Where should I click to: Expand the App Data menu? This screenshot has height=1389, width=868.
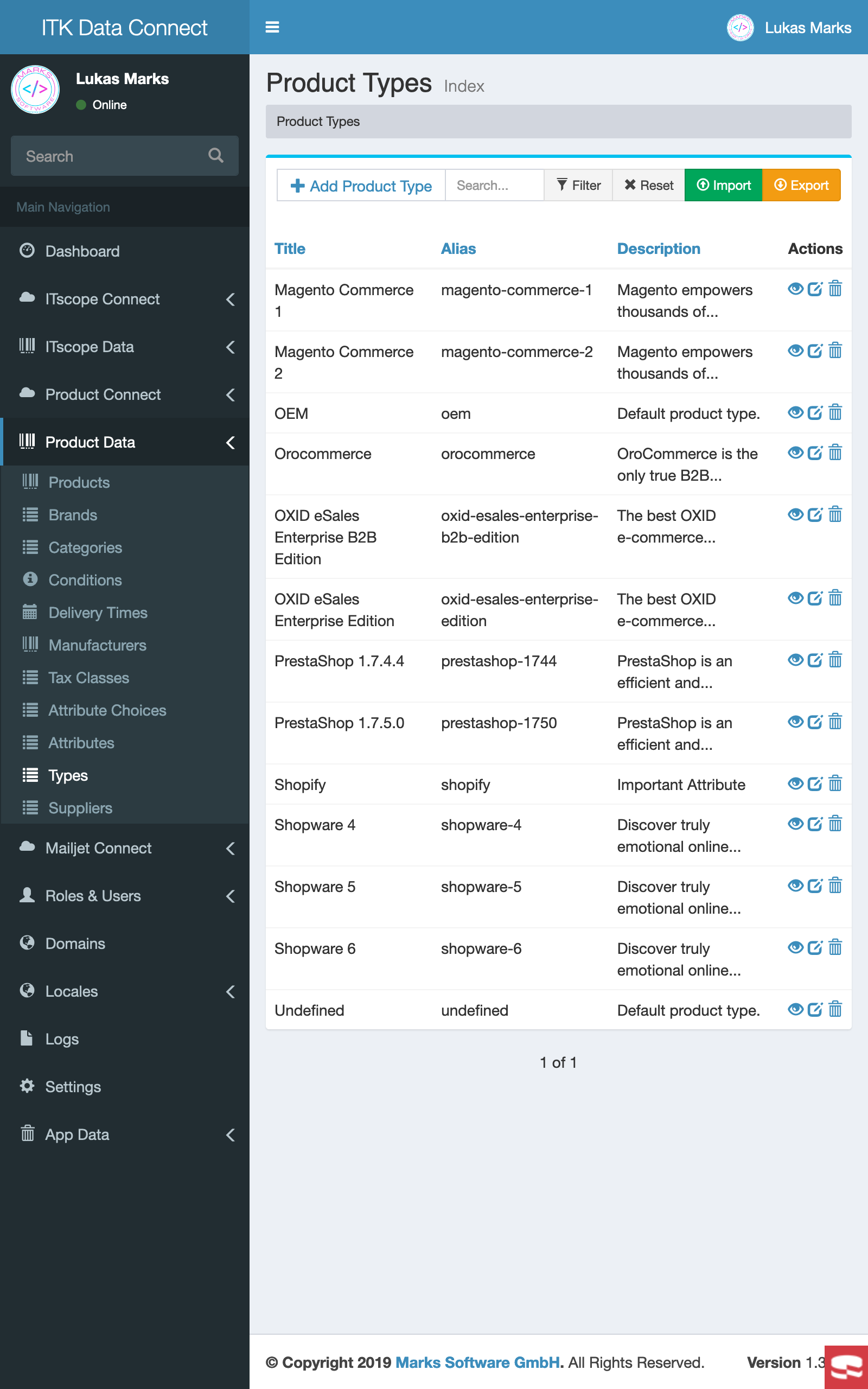(x=125, y=1135)
